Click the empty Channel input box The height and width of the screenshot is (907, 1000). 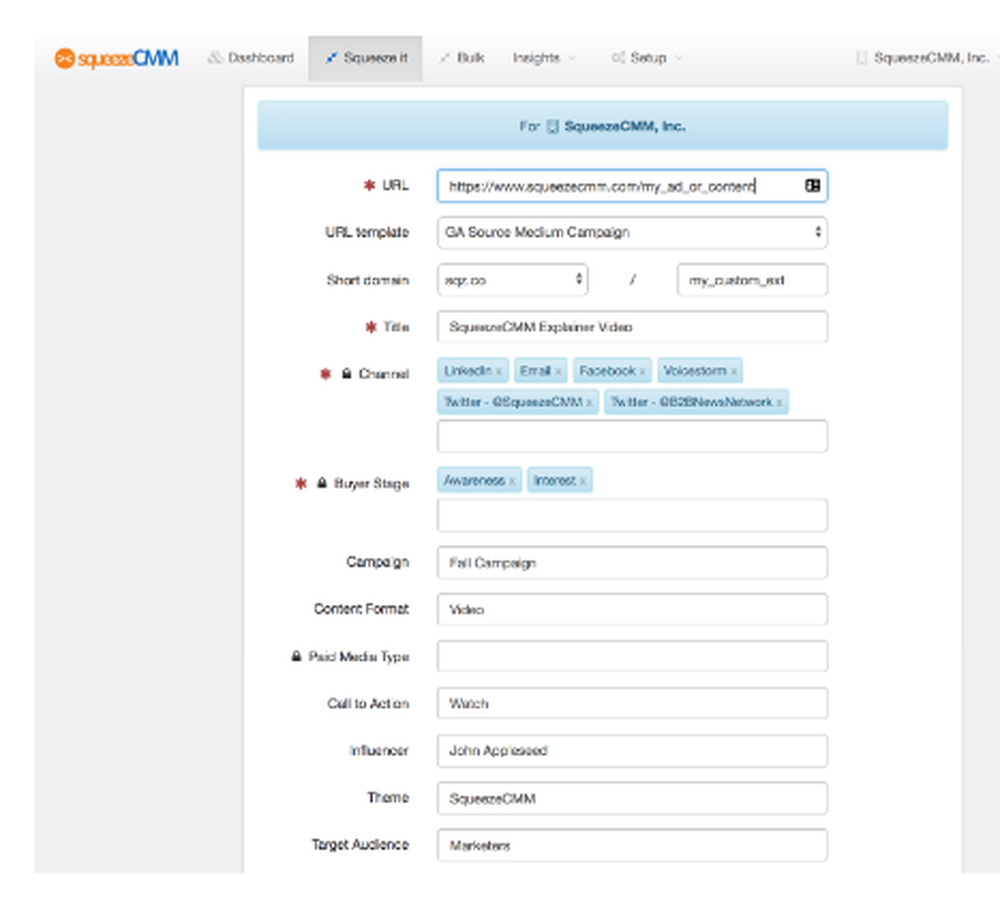click(x=632, y=436)
